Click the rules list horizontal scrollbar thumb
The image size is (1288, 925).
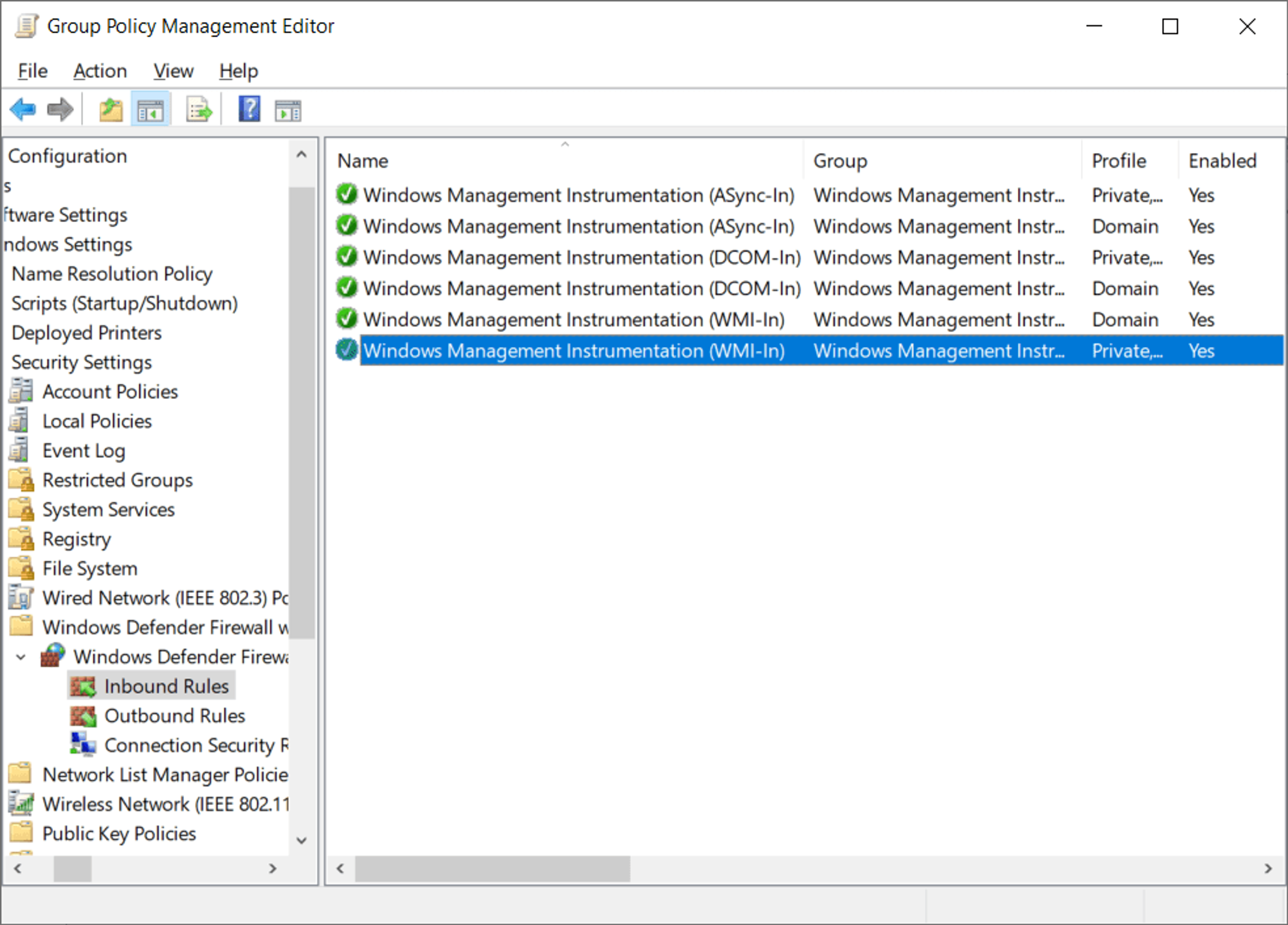click(492, 868)
